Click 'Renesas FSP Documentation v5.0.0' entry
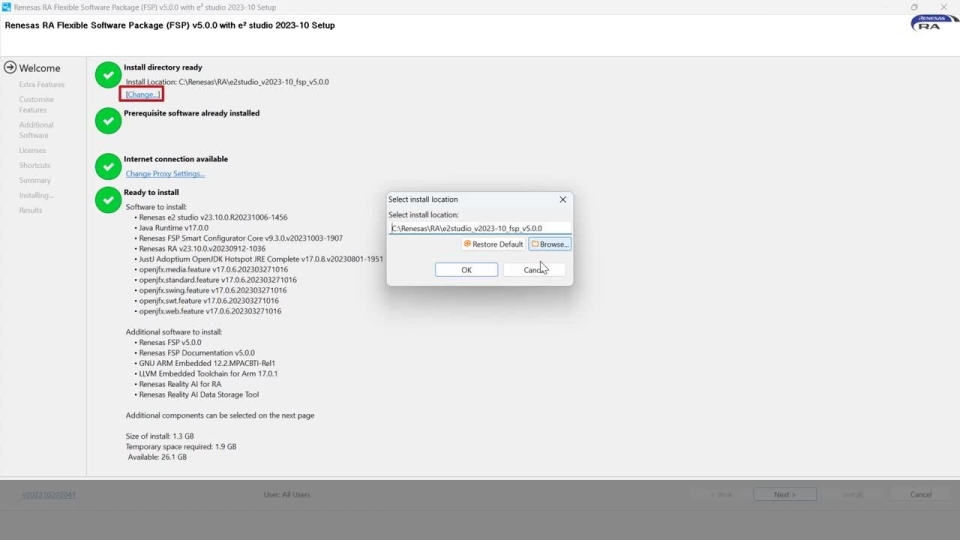960x540 pixels. tap(197, 353)
